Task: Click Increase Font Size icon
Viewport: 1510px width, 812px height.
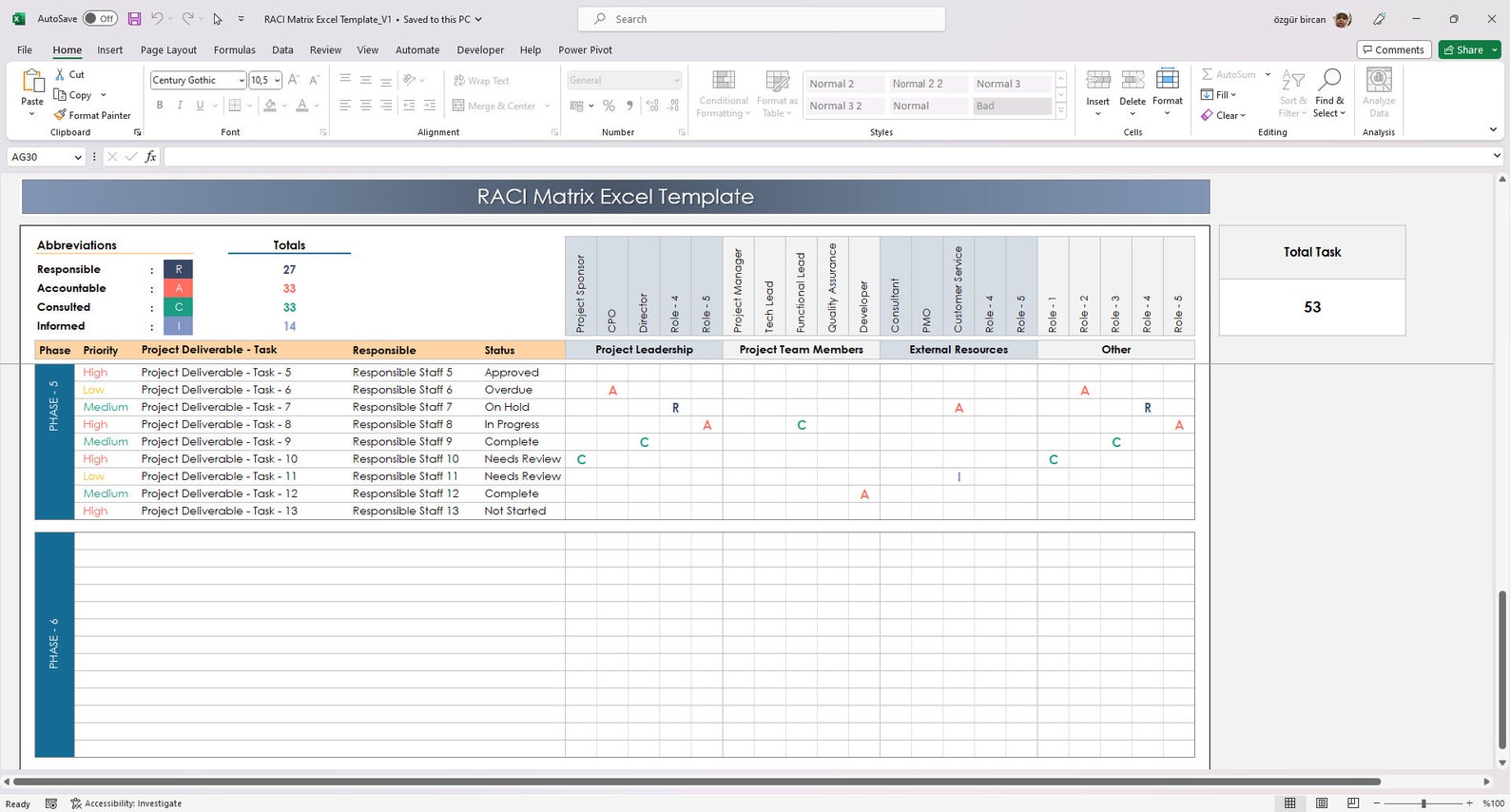Action: coord(294,80)
